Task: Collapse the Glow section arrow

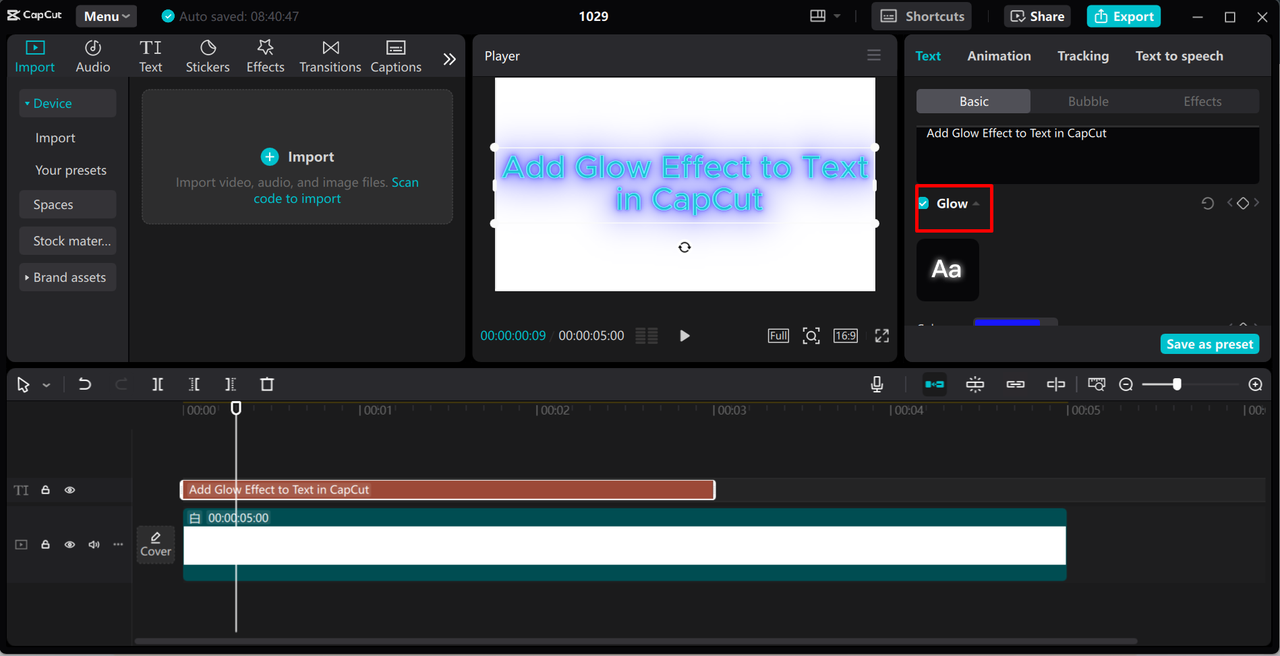Action: [976, 204]
